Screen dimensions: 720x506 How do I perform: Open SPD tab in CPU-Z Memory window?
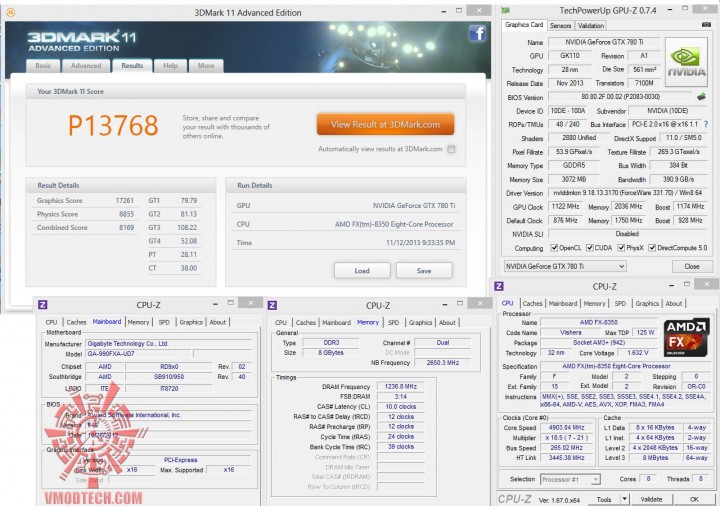point(394,323)
